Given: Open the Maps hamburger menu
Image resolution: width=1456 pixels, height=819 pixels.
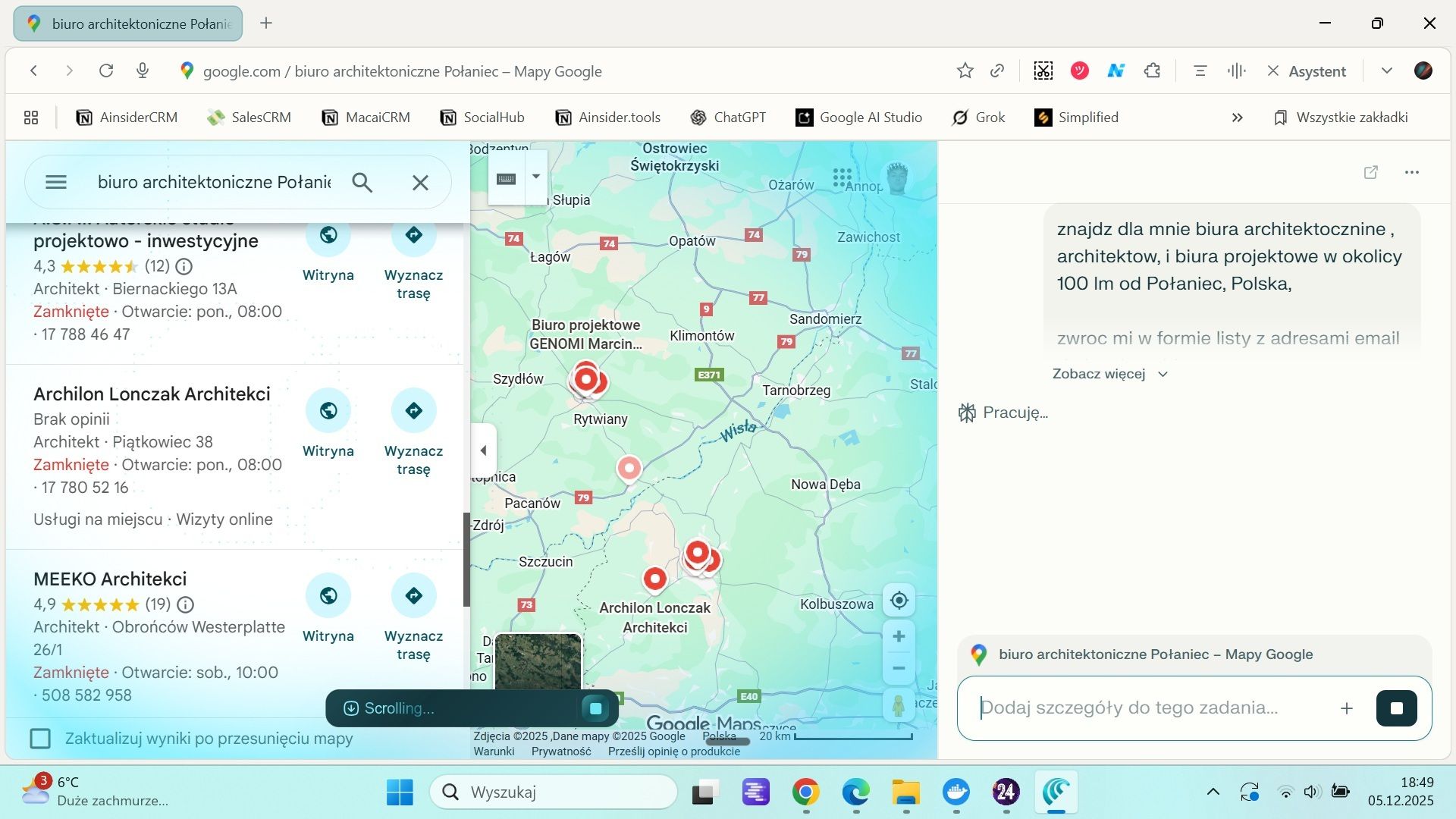Looking at the screenshot, I should pyautogui.click(x=56, y=183).
